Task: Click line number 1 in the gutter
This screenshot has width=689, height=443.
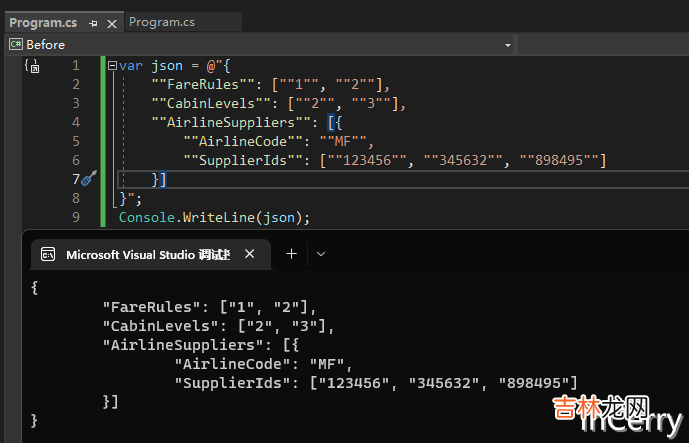Action: tap(75, 65)
